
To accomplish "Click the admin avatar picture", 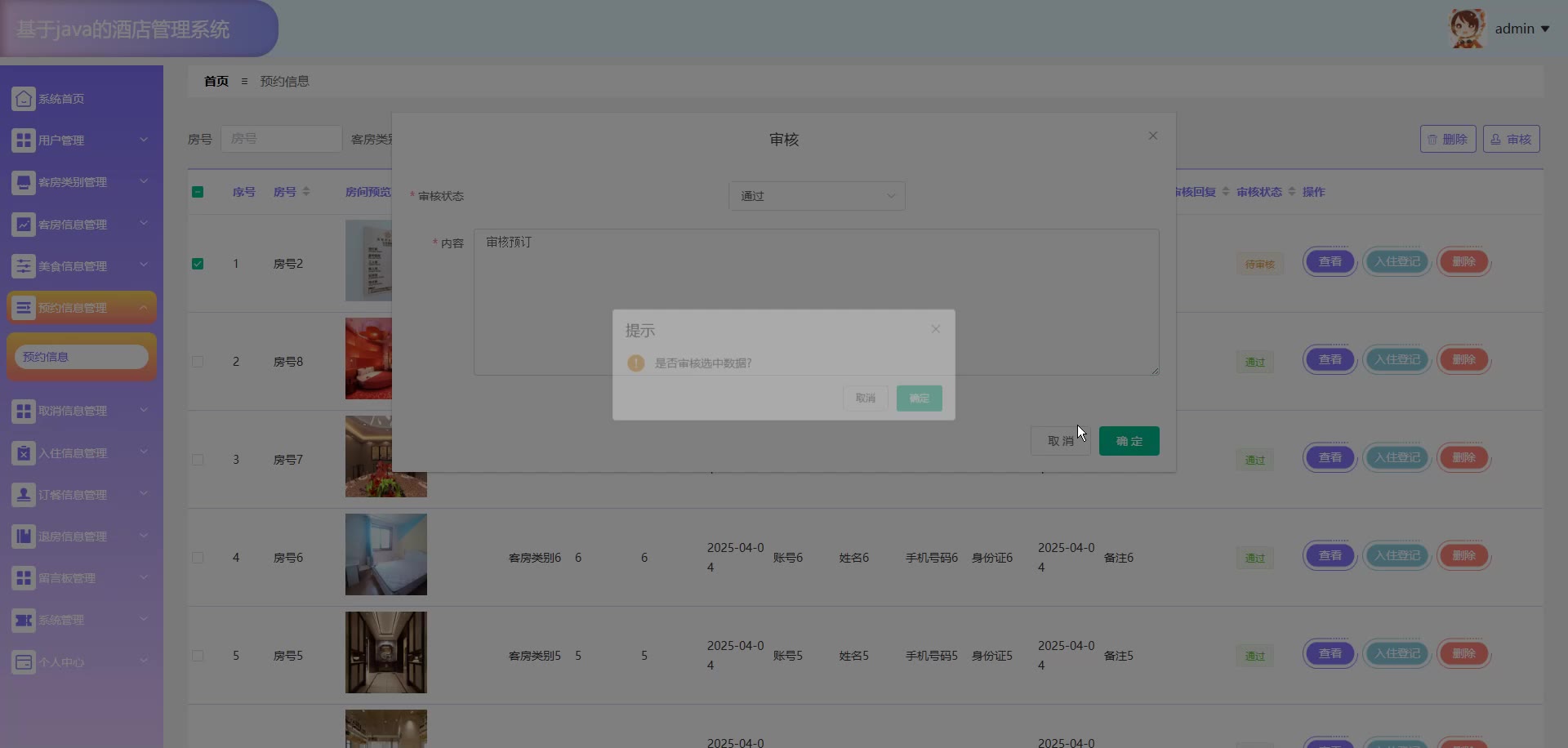I will pos(1467,29).
